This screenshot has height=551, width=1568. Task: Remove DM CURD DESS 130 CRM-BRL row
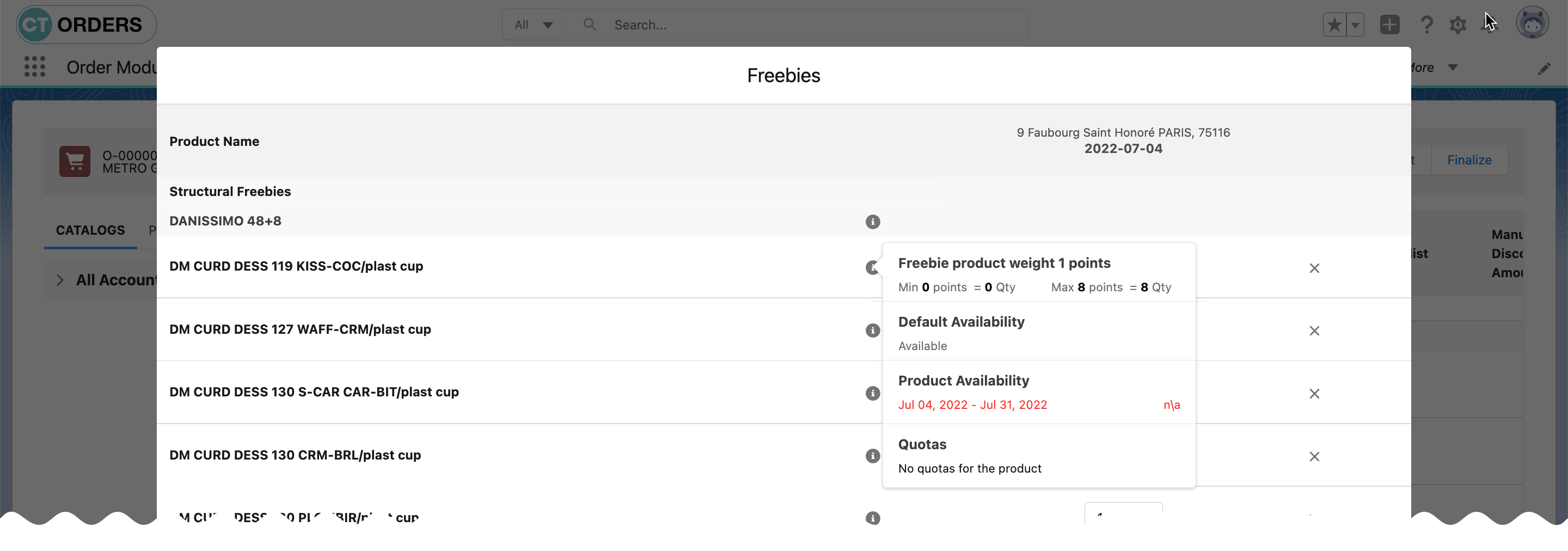coord(1314,457)
